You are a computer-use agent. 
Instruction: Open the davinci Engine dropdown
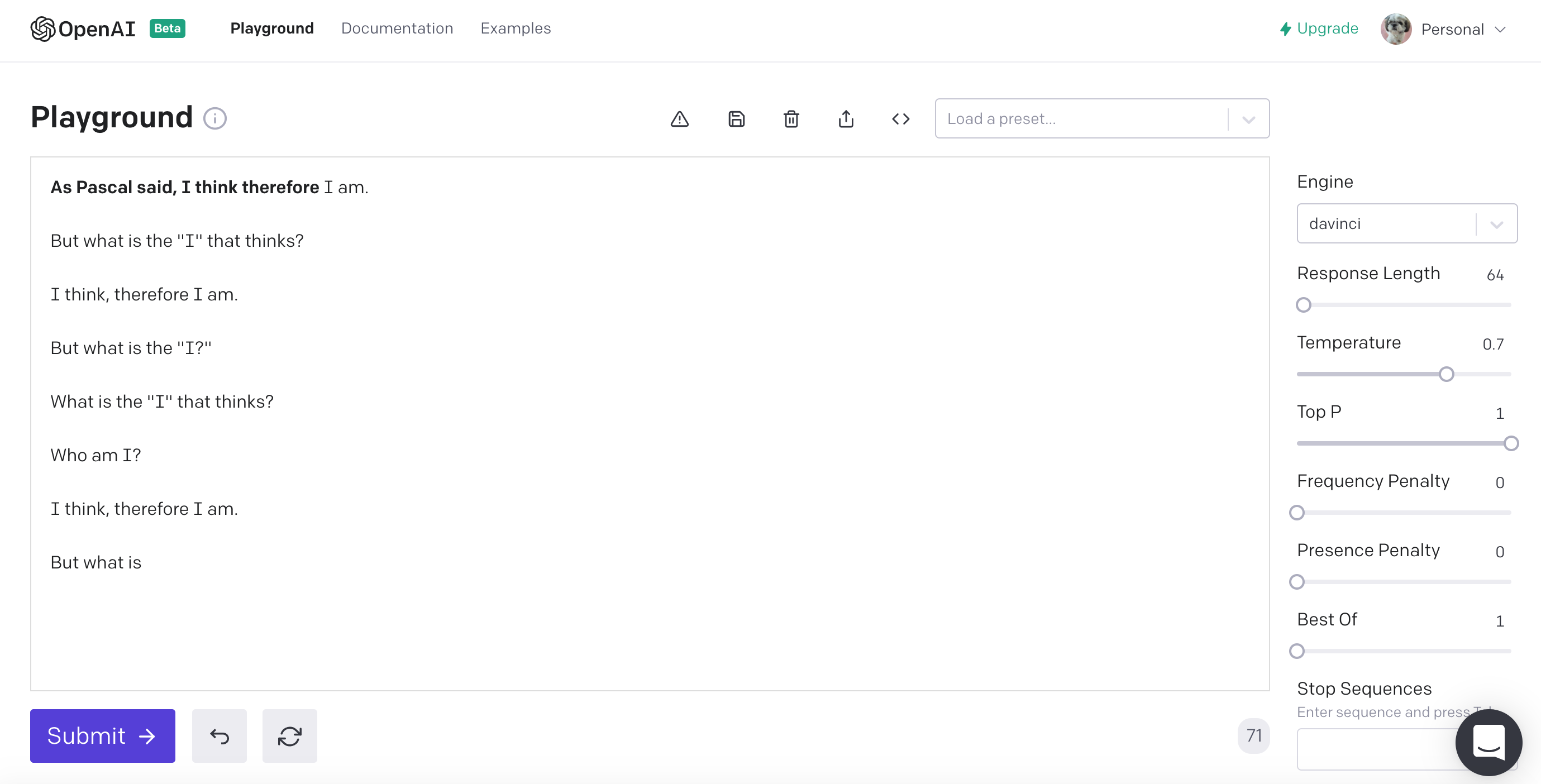(1406, 224)
